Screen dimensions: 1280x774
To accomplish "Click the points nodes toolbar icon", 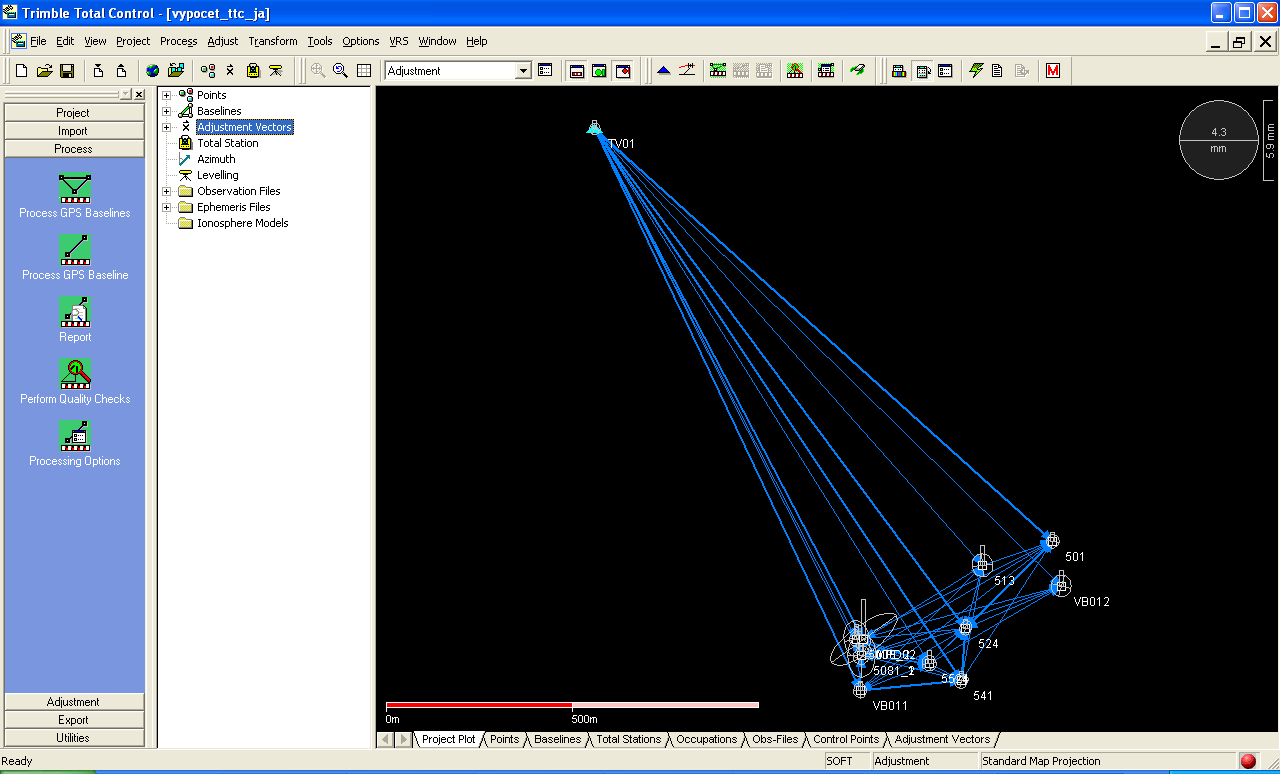I will [208, 71].
